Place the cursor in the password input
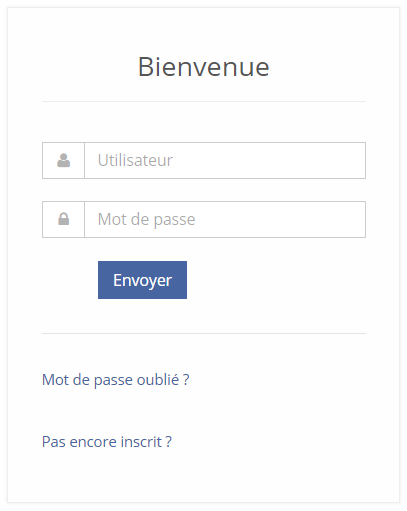The image size is (407, 511). click(x=225, y=219)
